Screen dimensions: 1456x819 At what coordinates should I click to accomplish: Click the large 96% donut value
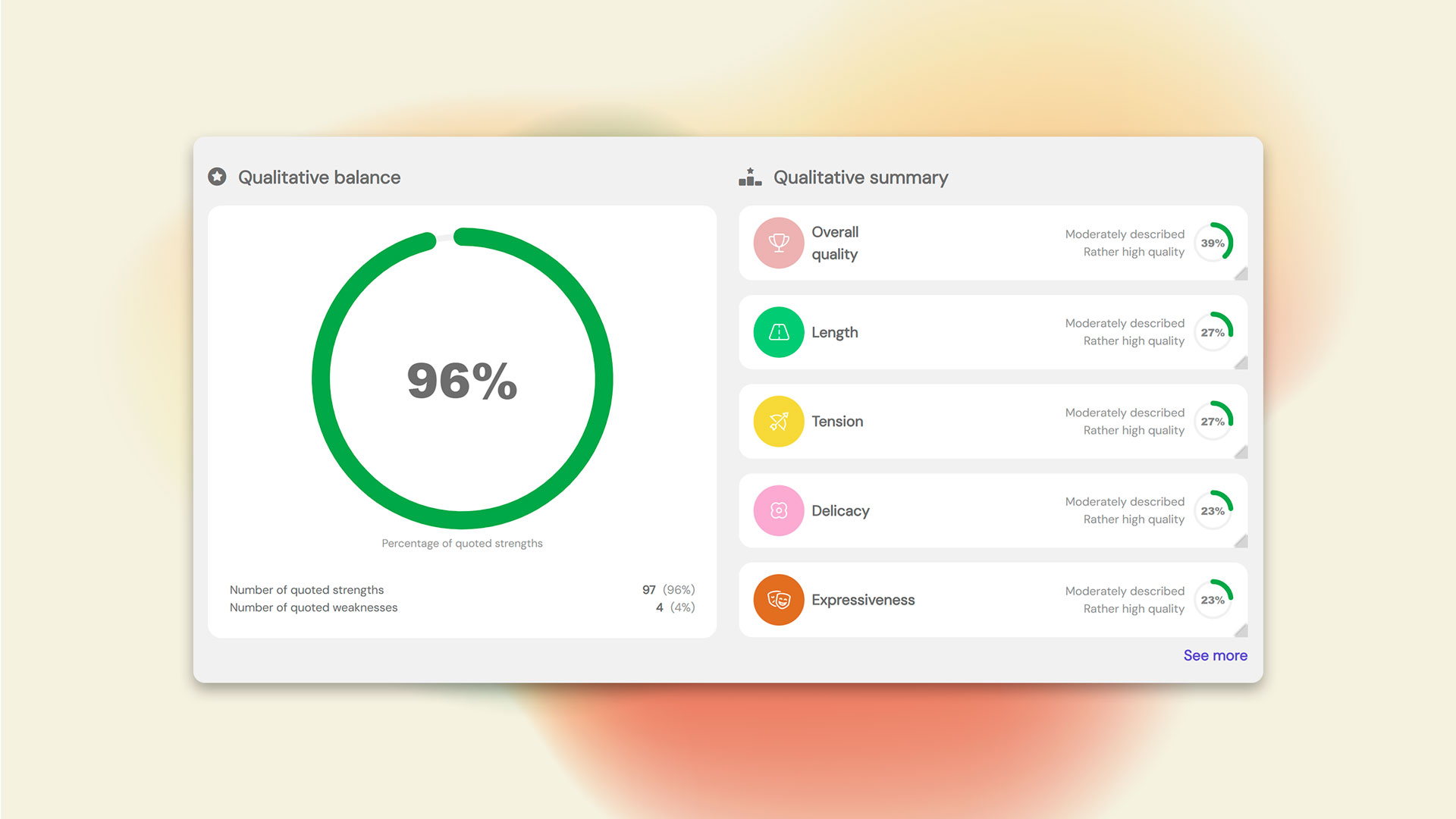tap(463, 380)
